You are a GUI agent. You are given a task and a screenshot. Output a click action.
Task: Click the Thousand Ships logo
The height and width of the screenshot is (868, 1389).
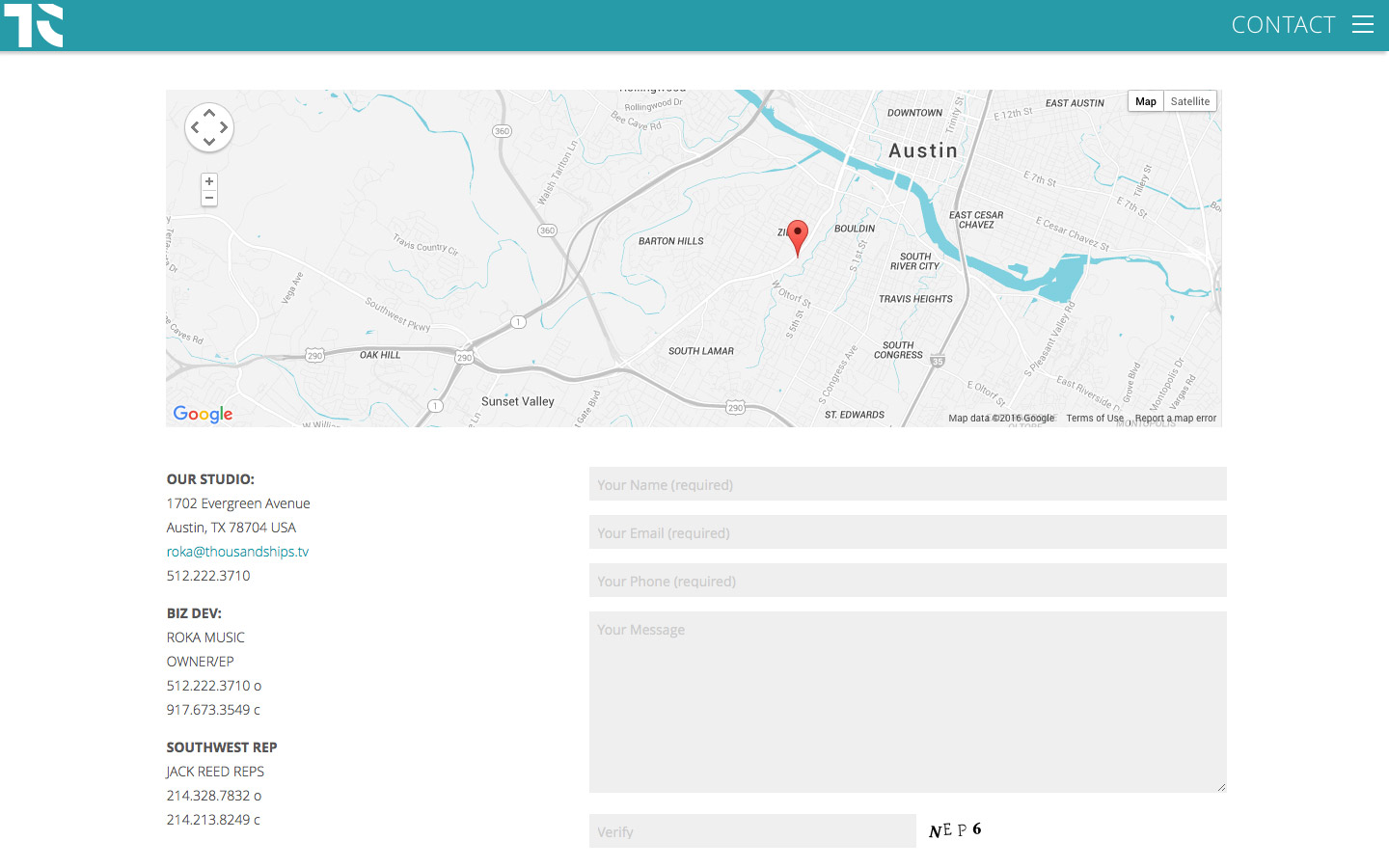point(34,25)
